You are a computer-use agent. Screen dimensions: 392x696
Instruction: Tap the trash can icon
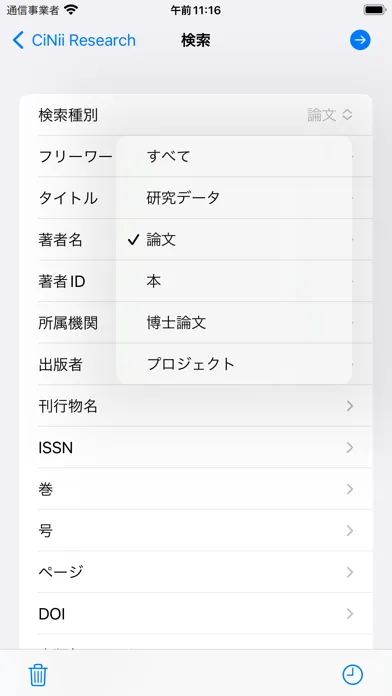click(38, 675)
